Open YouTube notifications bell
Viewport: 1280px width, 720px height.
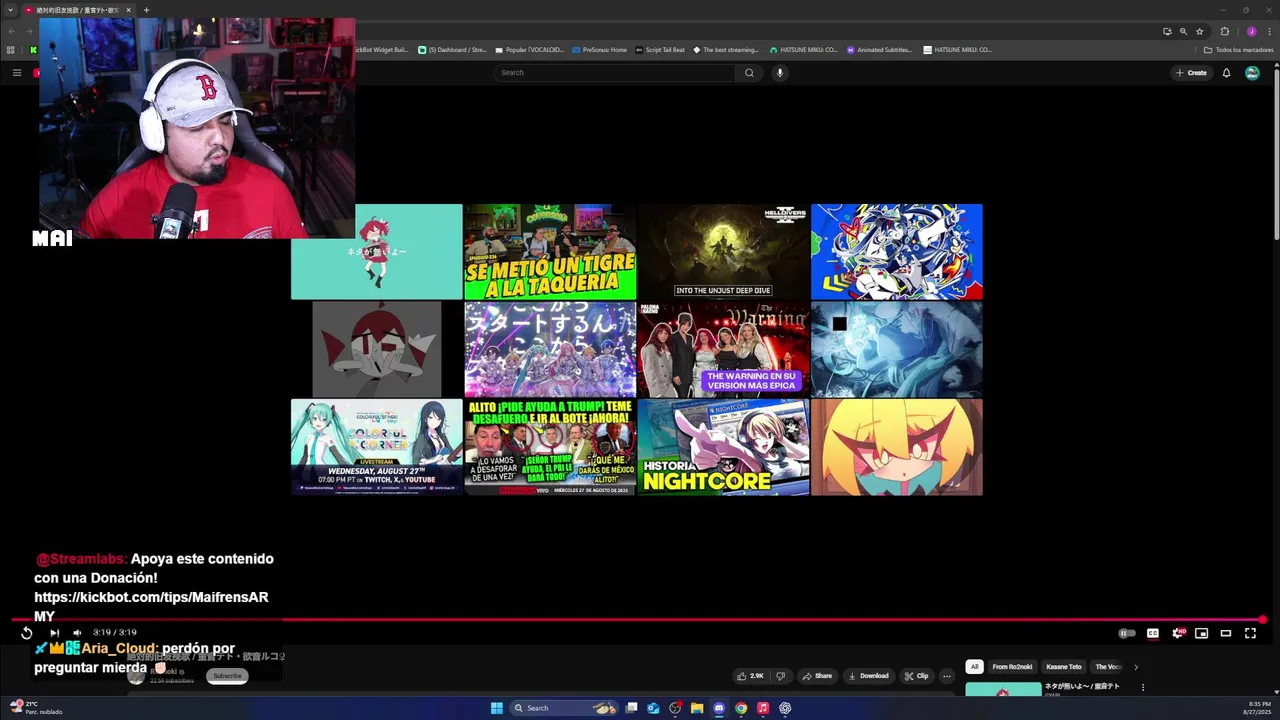(x=1226, y=73)
